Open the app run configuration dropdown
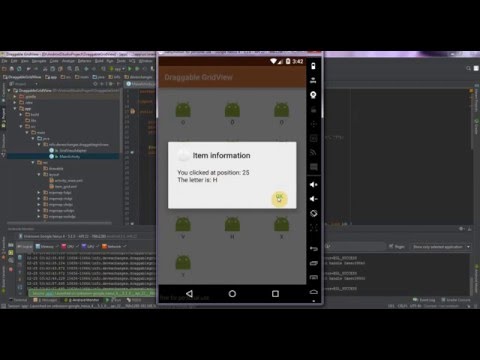 [118, 69]
